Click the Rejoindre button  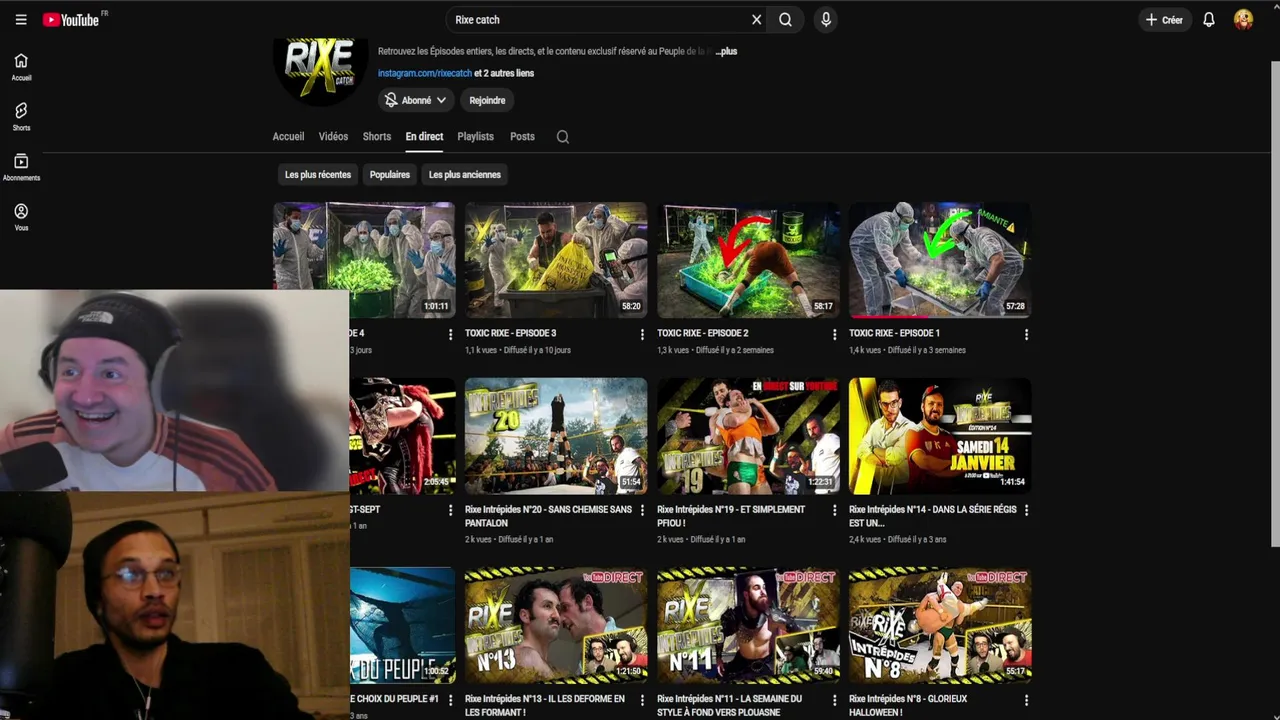487,100
